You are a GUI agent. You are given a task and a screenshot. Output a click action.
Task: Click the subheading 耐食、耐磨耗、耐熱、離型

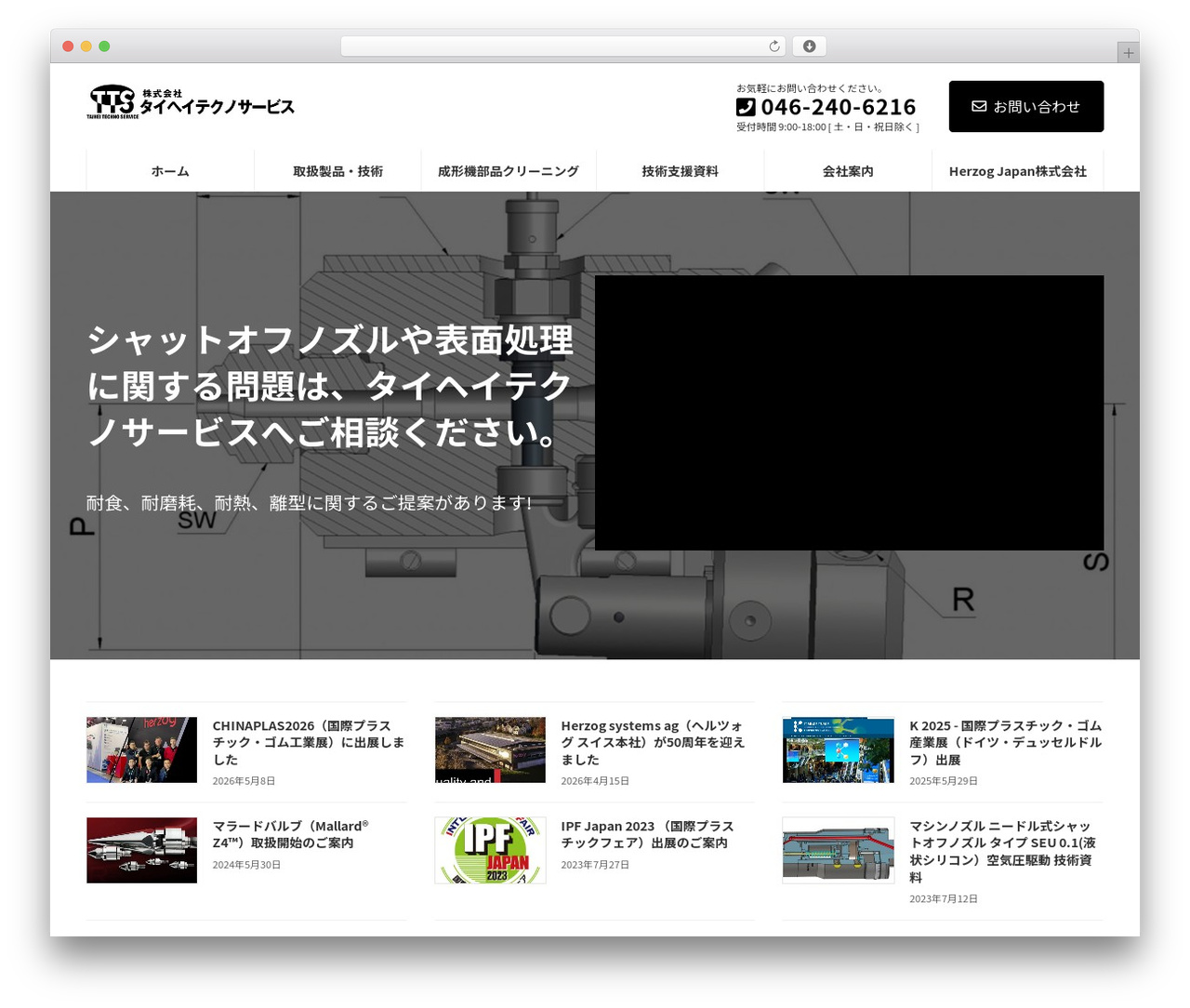point(310,503)
